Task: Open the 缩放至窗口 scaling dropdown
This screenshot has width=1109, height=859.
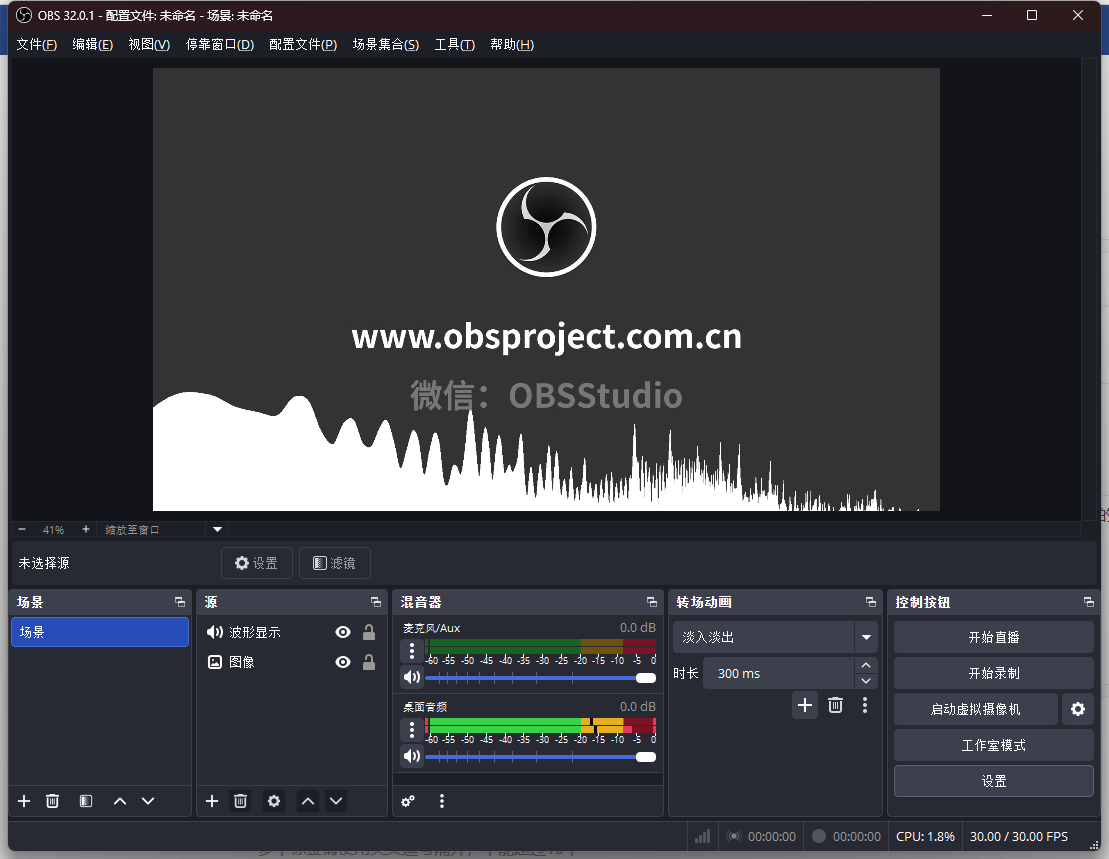Action: coord(217,530)
